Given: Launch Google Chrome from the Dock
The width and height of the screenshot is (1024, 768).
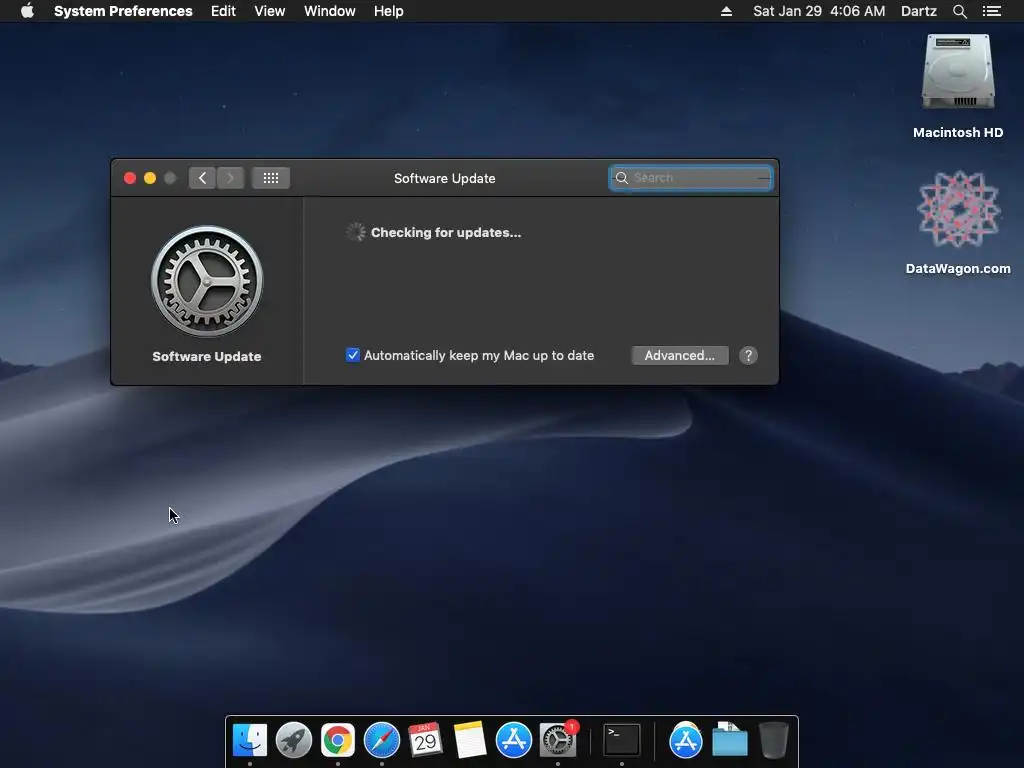Looking at the screenshot, I should [338, 741].
